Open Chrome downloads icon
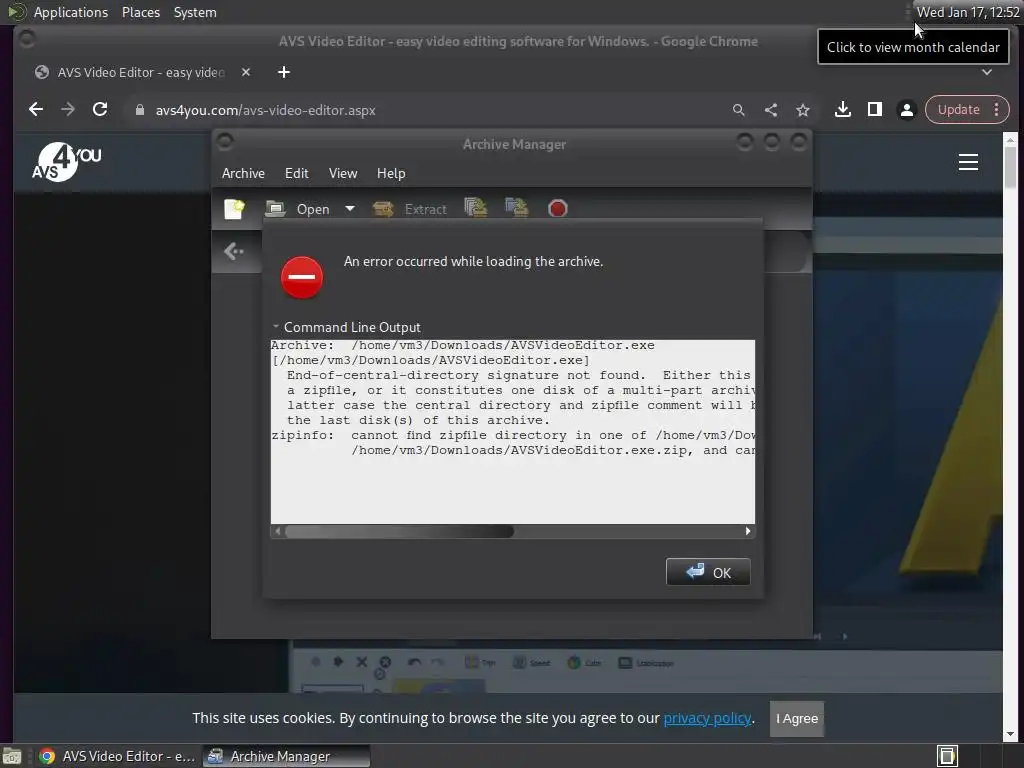 tap(842, 110)
